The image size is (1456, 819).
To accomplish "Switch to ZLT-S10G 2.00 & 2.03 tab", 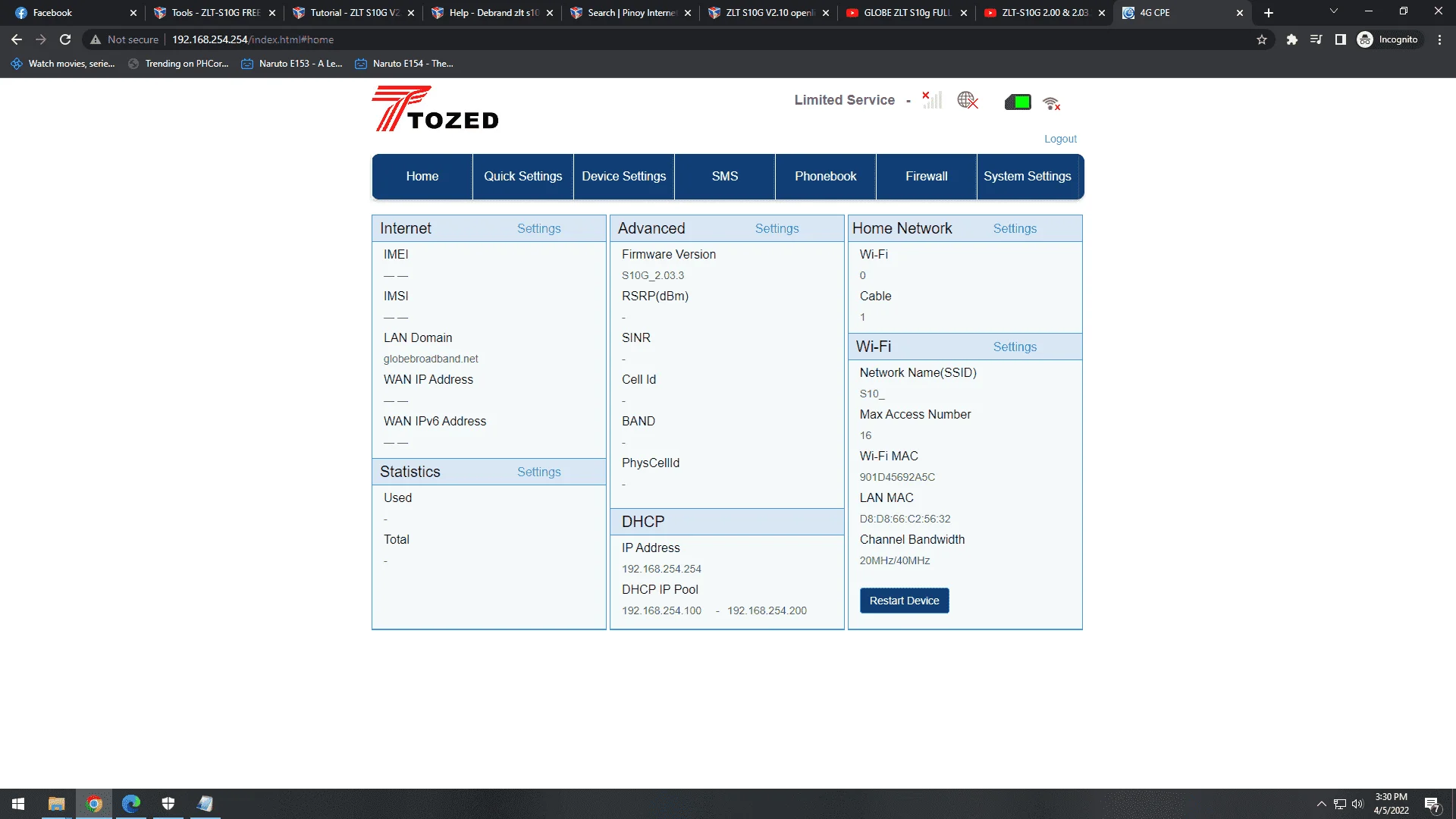I will click(1045, 13).
